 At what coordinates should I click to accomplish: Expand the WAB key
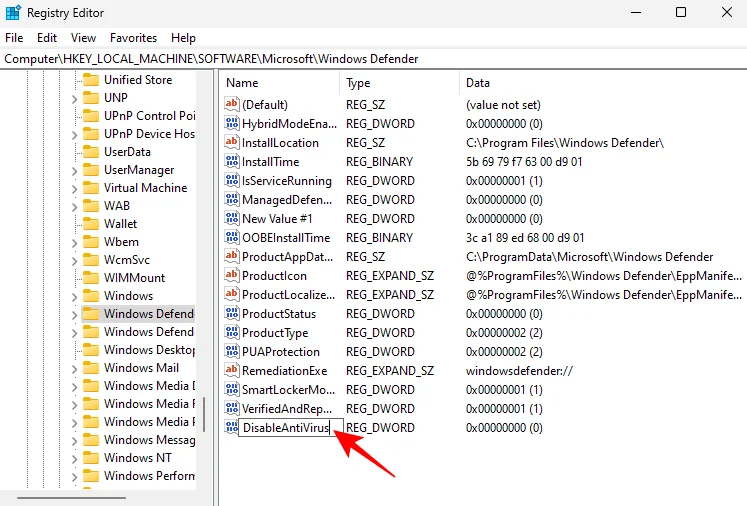74,207
